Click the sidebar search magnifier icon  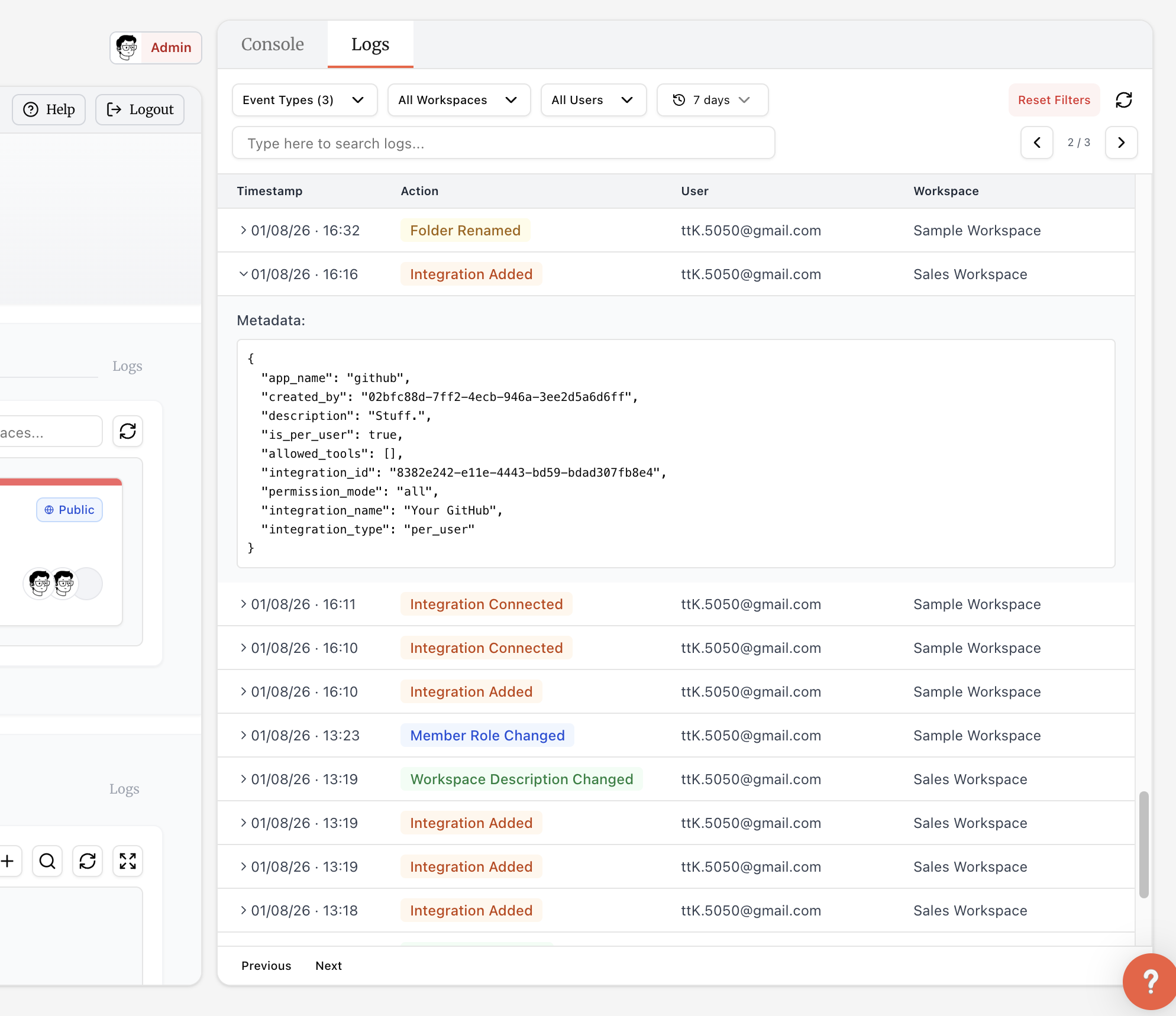coord(47,861)
